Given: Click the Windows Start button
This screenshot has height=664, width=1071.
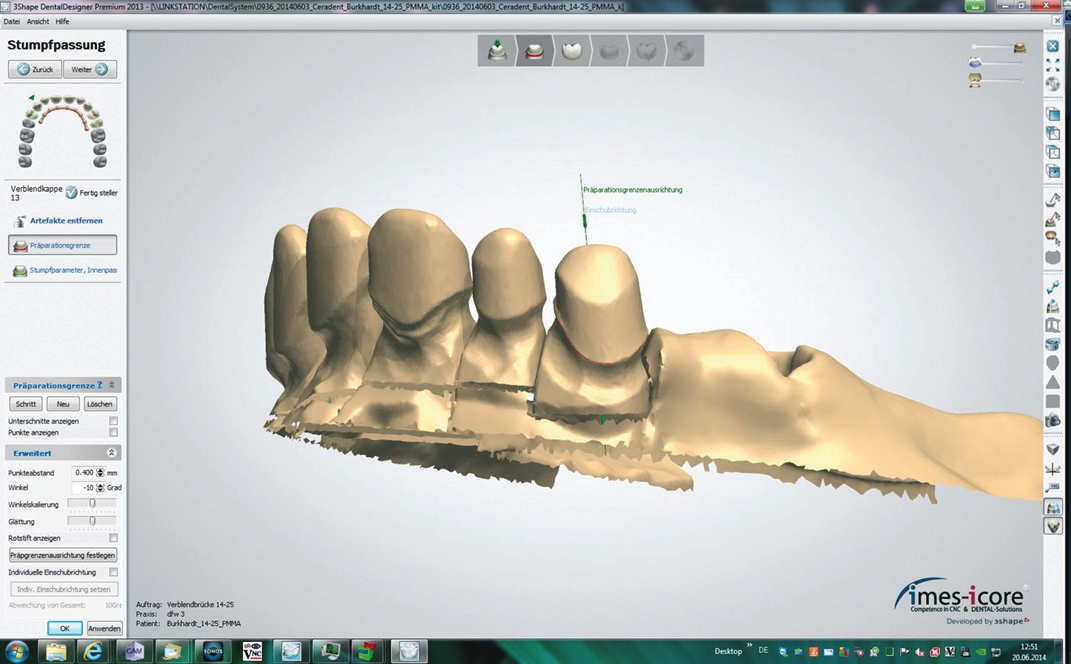Looking at the screenshot, I should tap(16, 651).
